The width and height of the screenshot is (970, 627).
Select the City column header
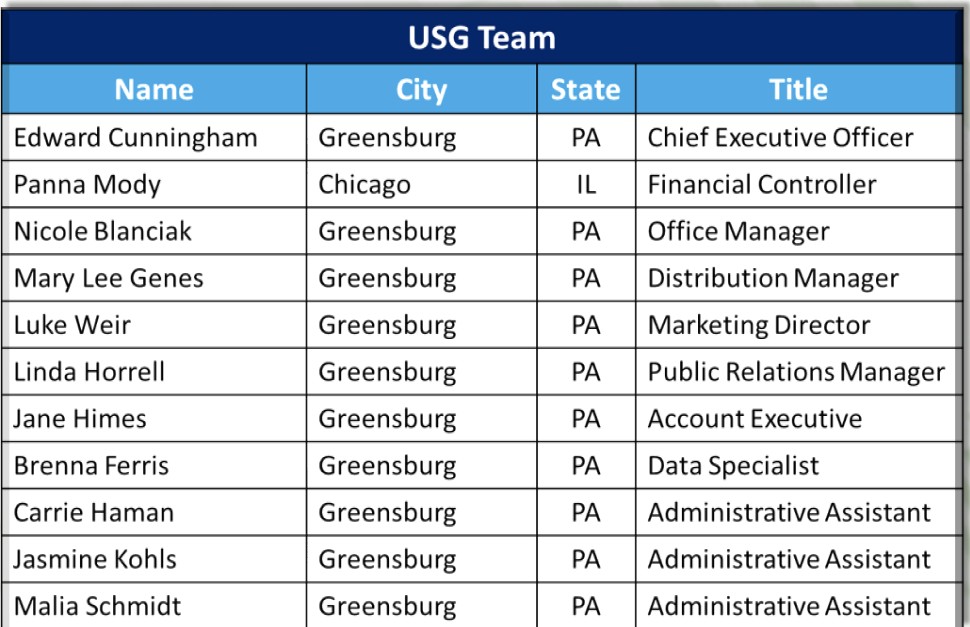tap(421, 90)
